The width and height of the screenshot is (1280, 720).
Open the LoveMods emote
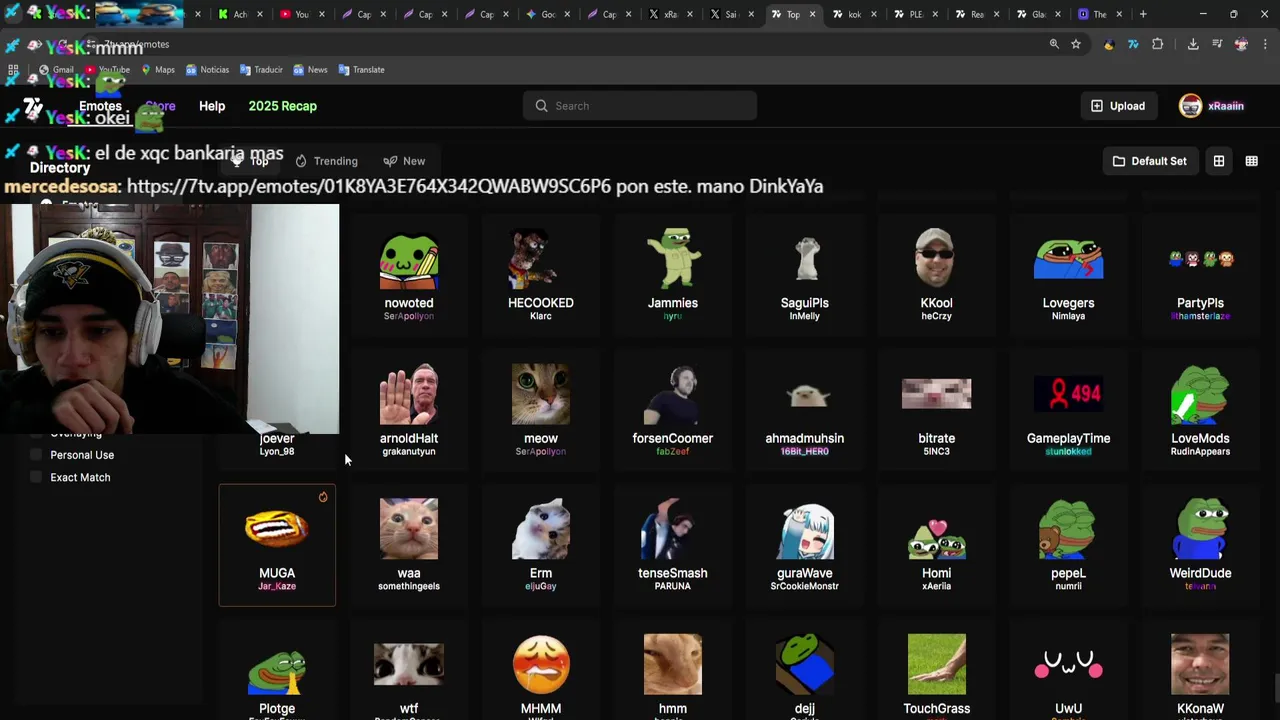[1201, 408]
